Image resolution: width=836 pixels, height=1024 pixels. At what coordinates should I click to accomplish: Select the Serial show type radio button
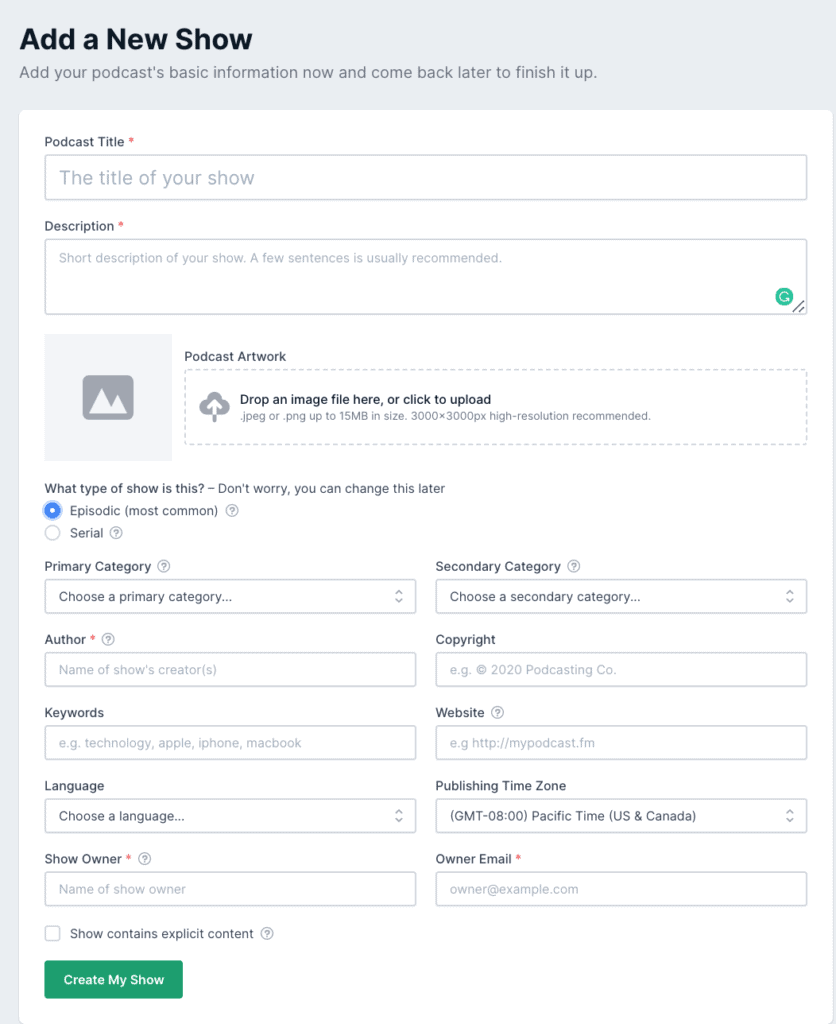[x=53, y=533]
